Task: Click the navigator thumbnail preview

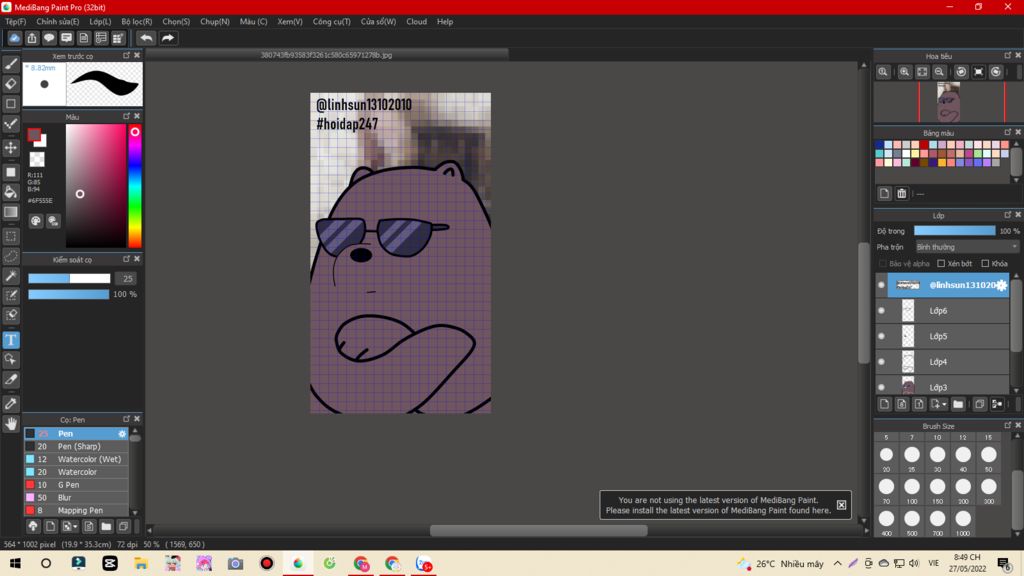Action: 948,103
